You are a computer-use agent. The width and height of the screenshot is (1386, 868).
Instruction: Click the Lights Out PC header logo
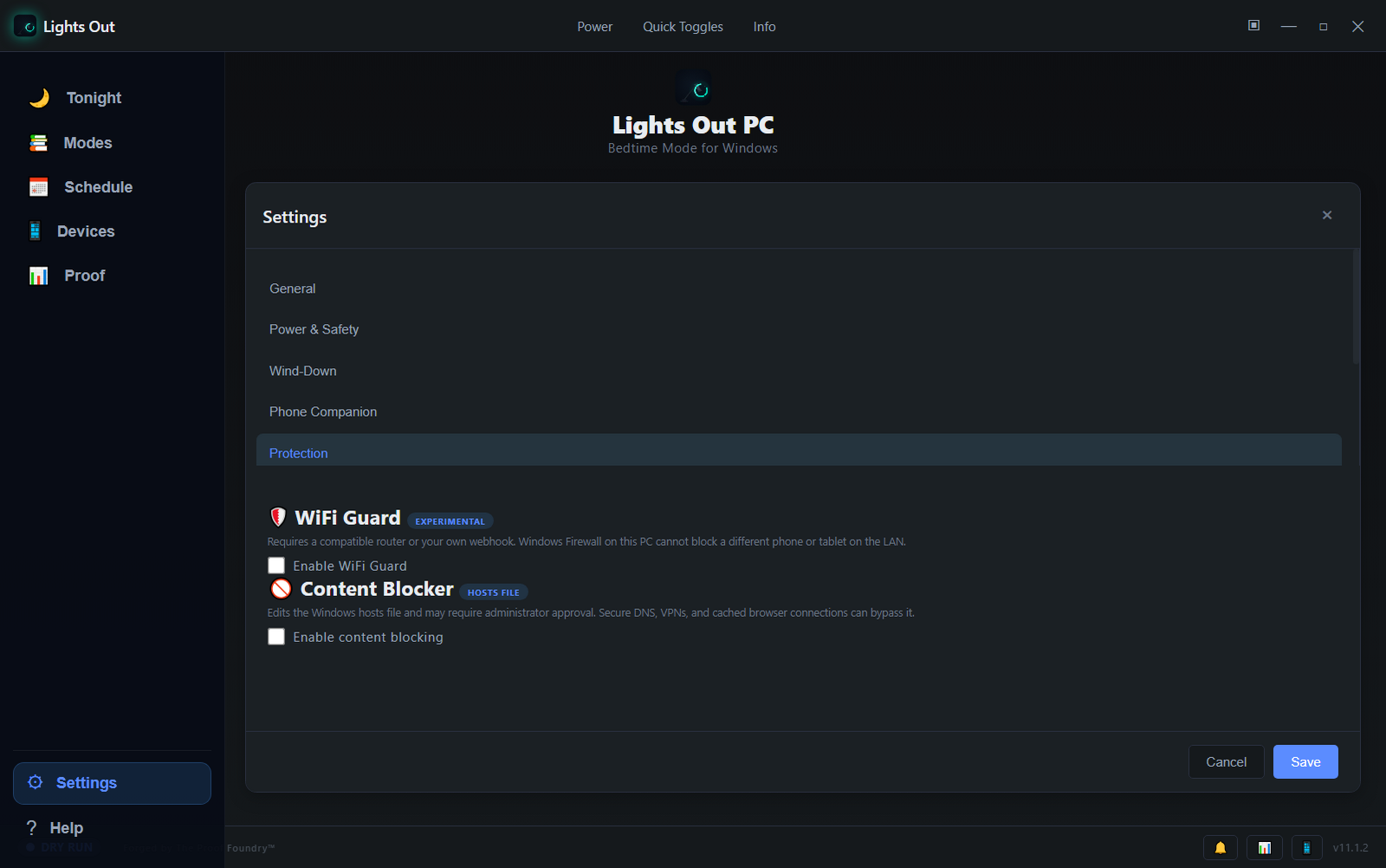coord(694,89)
